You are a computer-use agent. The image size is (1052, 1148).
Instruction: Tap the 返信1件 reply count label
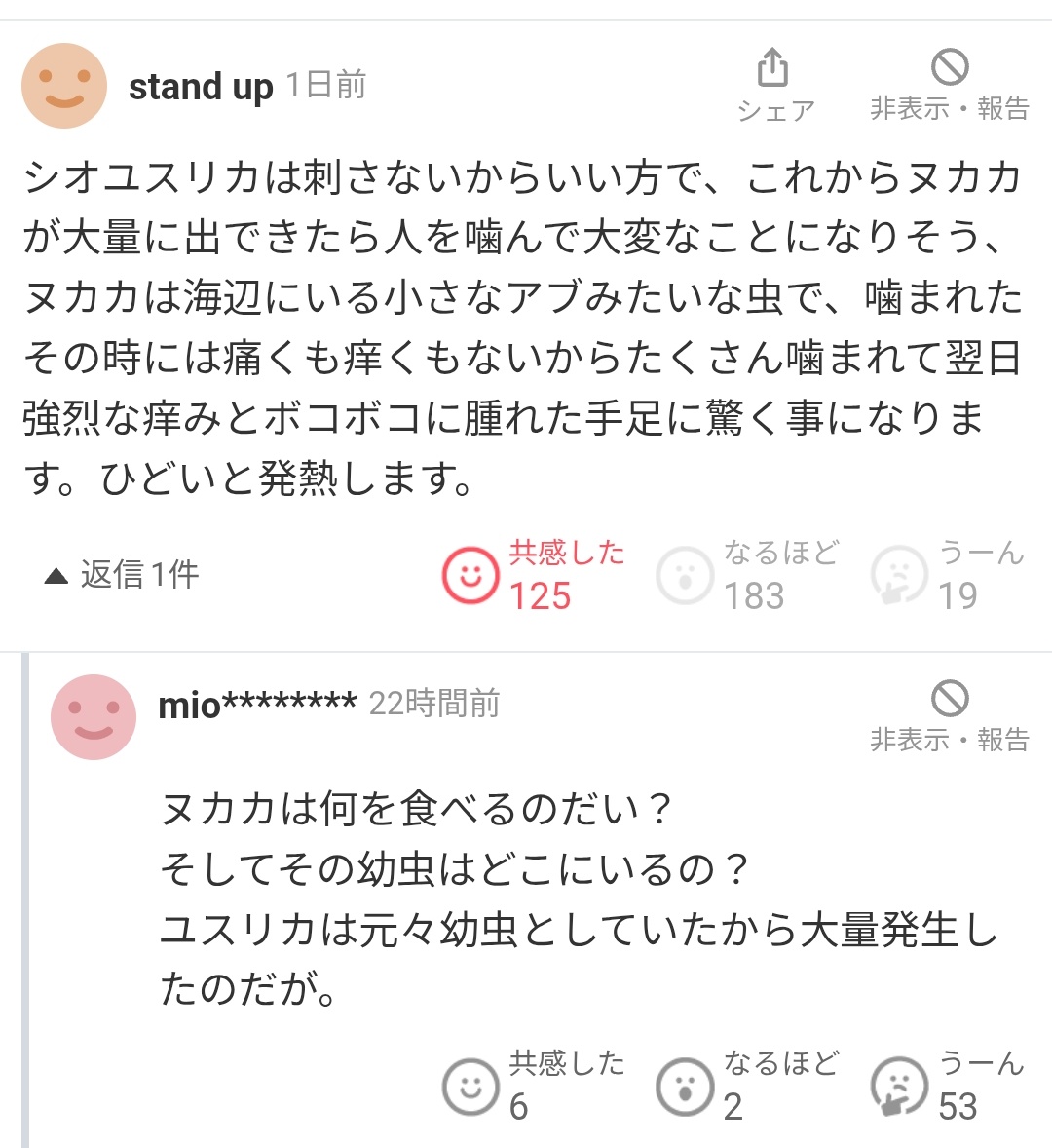[x=139, y=574]
